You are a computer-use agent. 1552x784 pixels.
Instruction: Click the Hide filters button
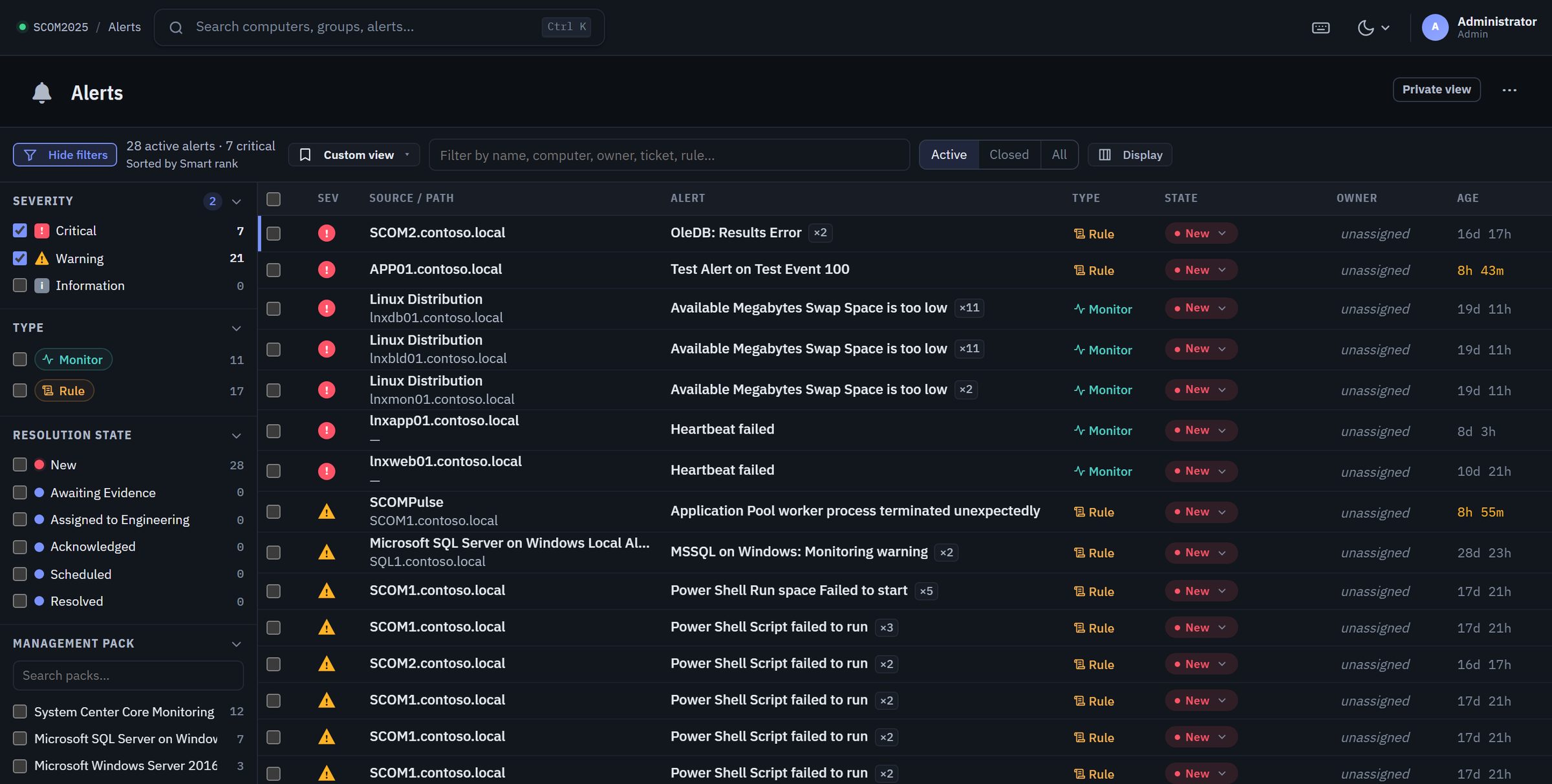pyautogui.click(x=65, y=155)
